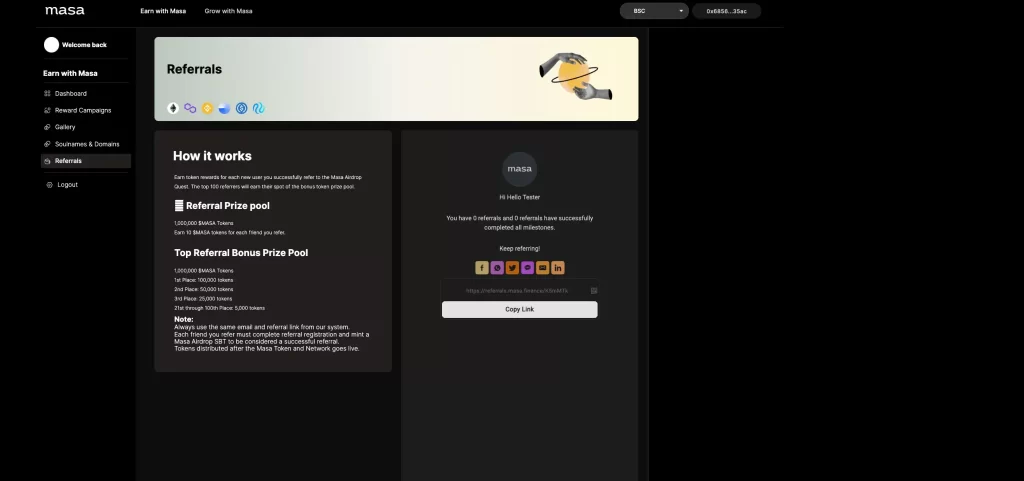Share referral link via Facebook icon
The width and height of the screenshot is (1024, 481).
pyautogui.click(x=482, y=268)
